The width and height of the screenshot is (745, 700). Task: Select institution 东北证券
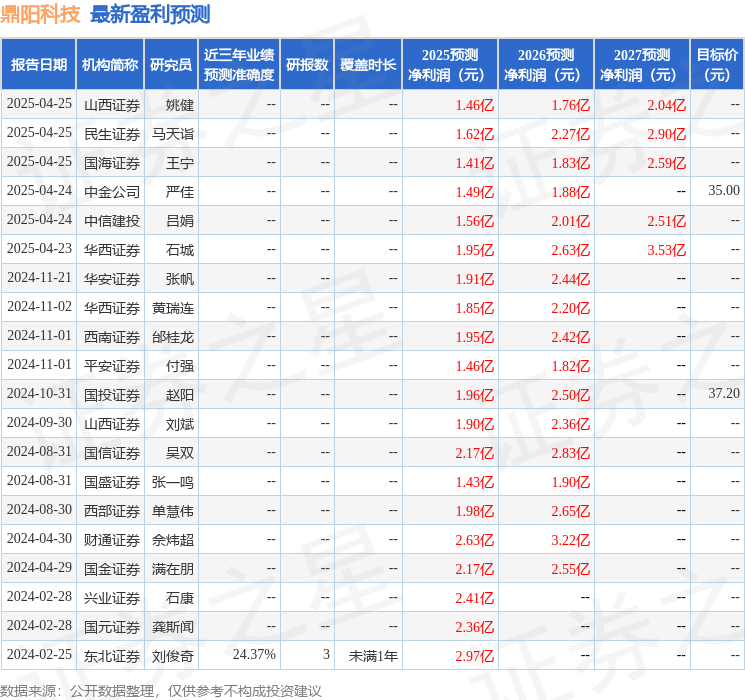(112, 656)
